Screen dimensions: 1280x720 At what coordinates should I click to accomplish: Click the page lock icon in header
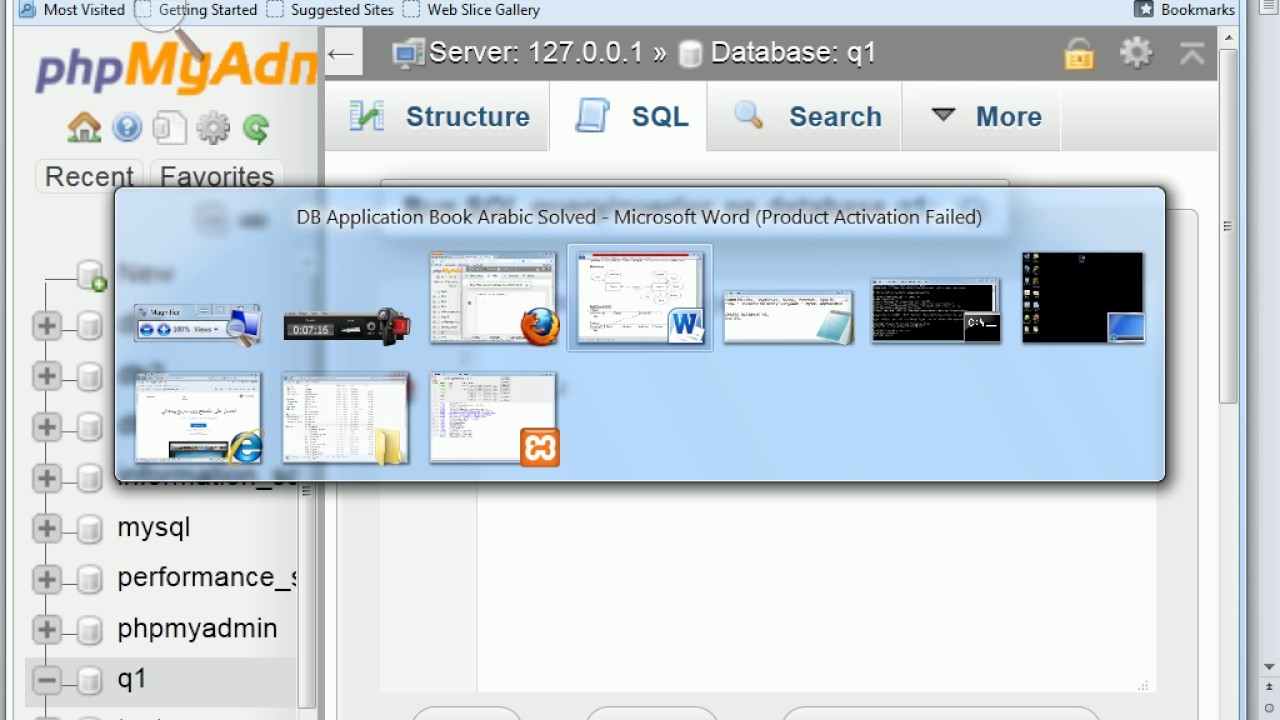click(x=1079, y=53)
